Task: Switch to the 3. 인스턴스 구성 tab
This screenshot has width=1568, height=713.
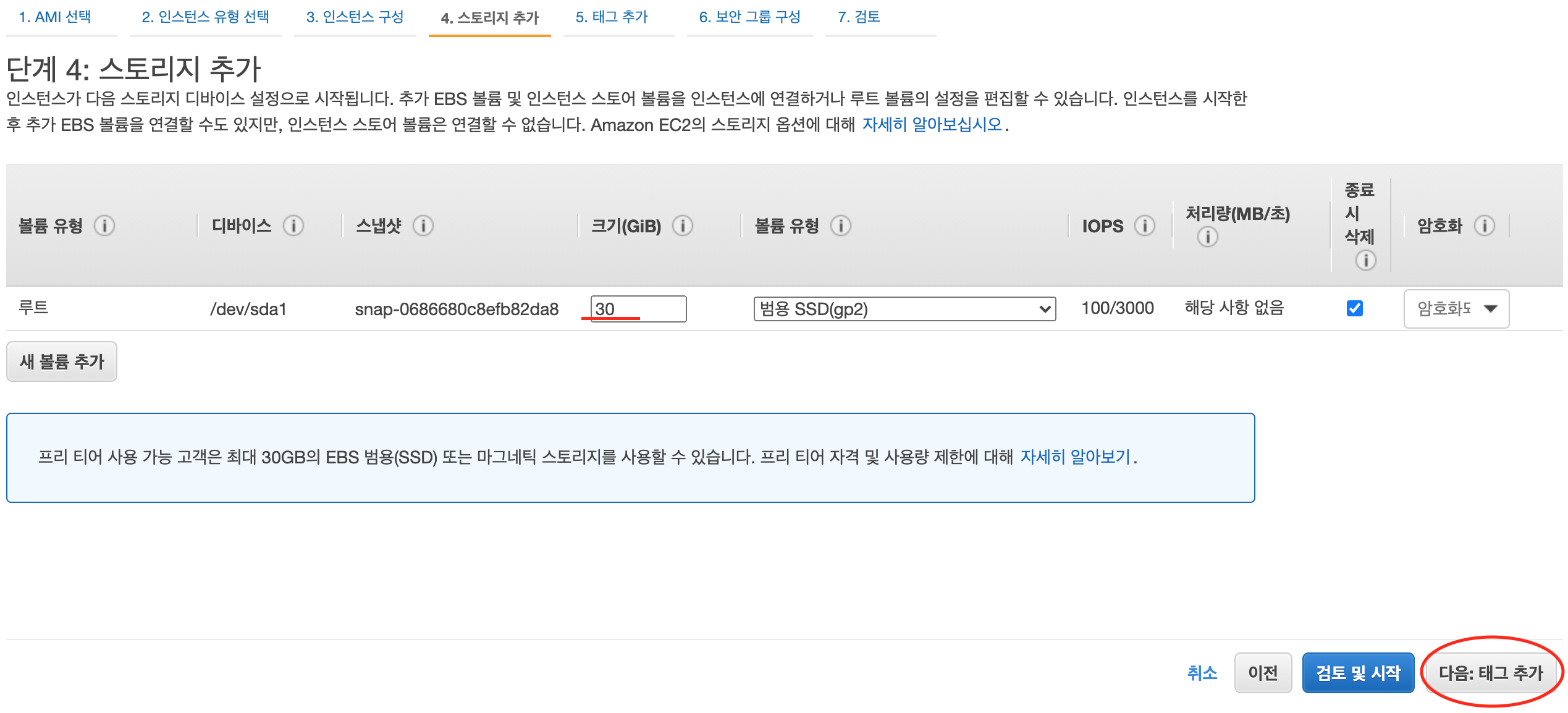Action: pyautogui.click(x=355, y=17)
